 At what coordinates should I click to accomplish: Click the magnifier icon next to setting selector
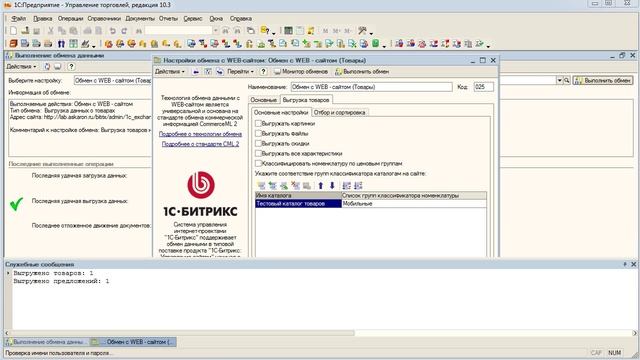pyautogui.click(x=567, y=80)
